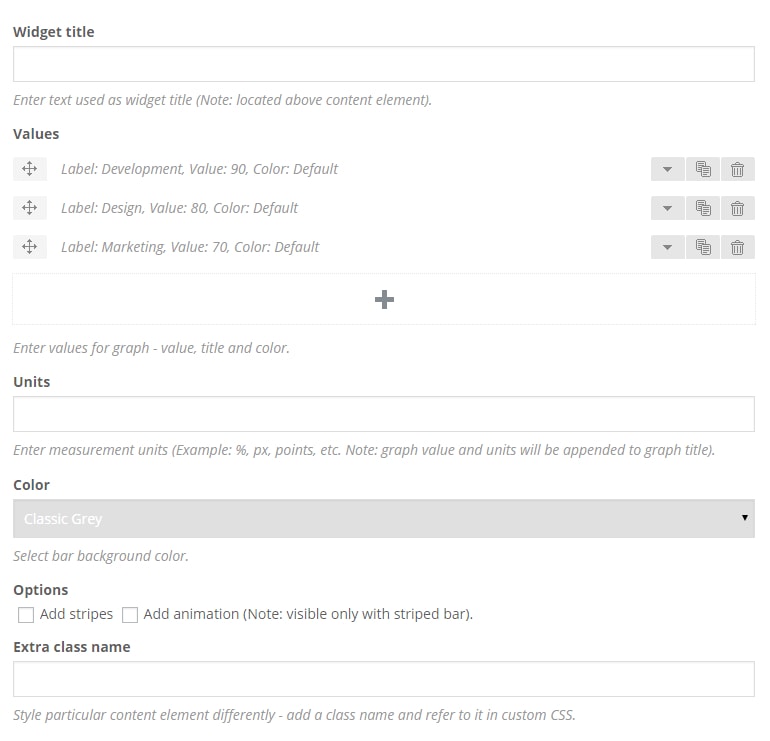The height and width of the screenshot is (741, 770).
Task: Click the Widget title text field
Action: pyautogui.click(x=383, y=64)
